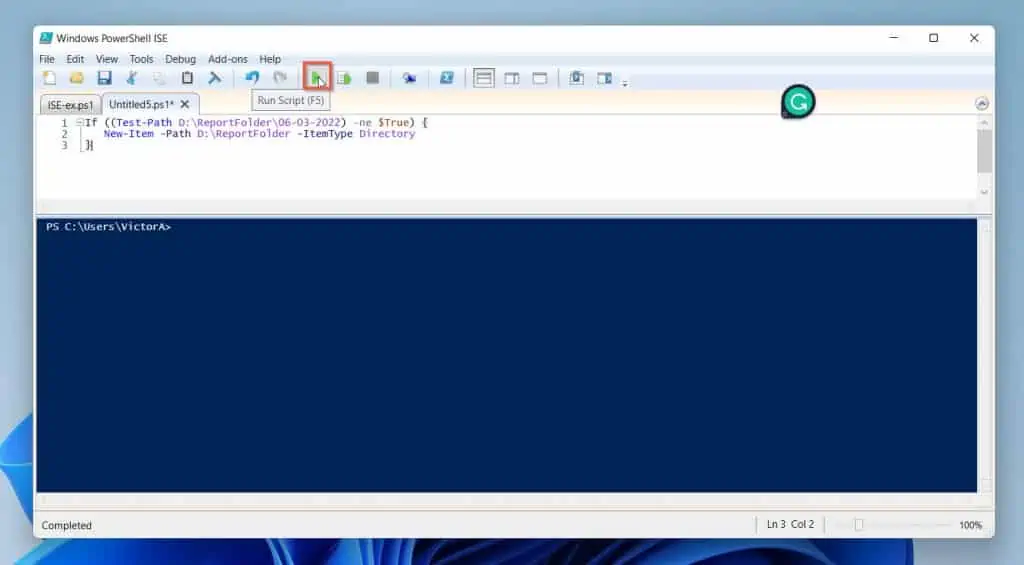Open the View menu
This screenshot has width=1024, height=565.
click(106, 59)
